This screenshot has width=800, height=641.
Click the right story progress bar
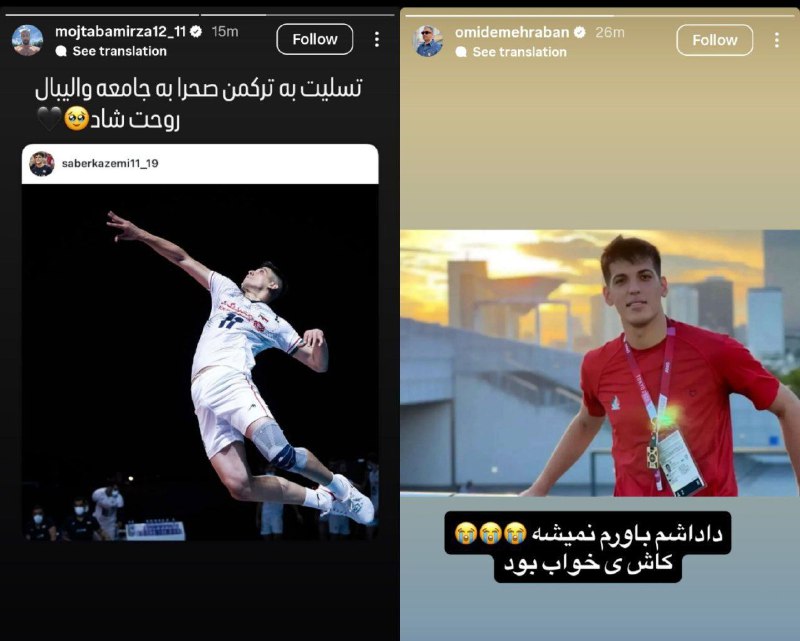click(600, 16)
